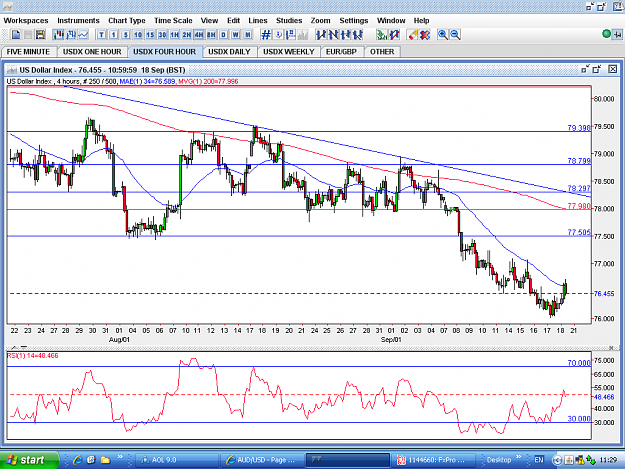The height and width of the screenshot is (469, 625).
Task: Choose the 1H time scale button
Action: click(175, 35)
